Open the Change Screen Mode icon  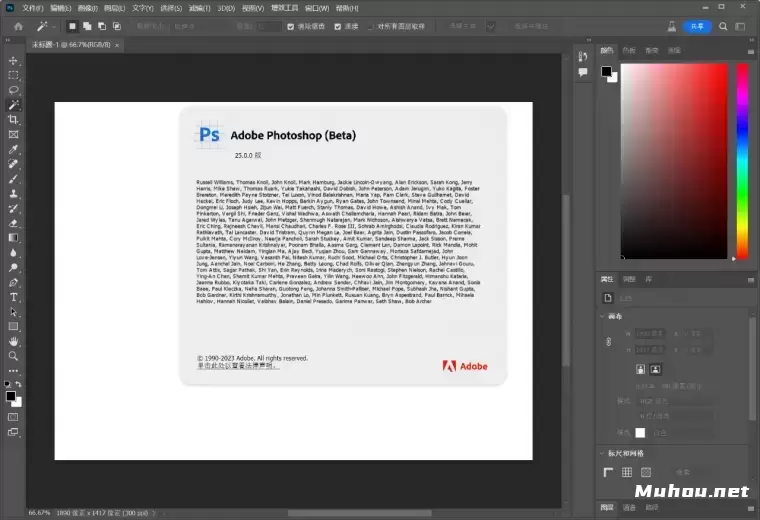pos(13,432)
